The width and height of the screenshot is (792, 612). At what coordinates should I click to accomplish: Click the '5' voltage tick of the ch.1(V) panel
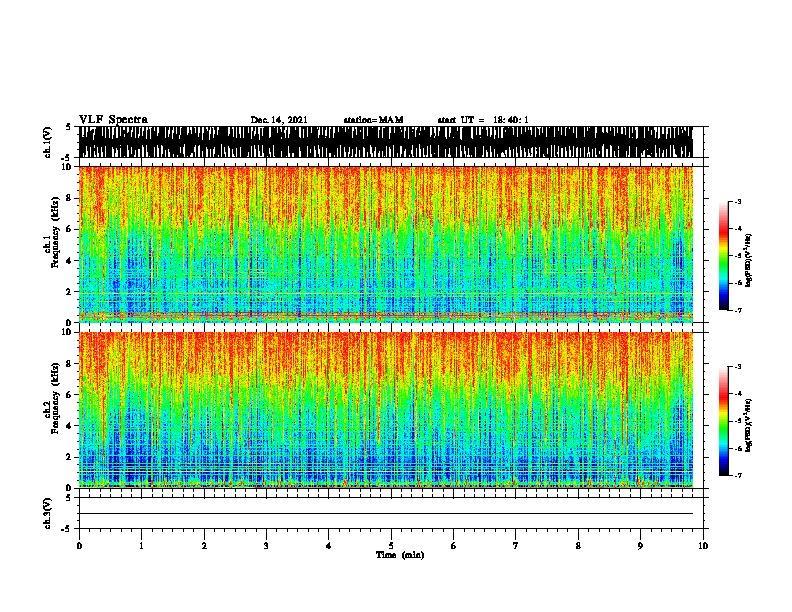click(68, 127)
